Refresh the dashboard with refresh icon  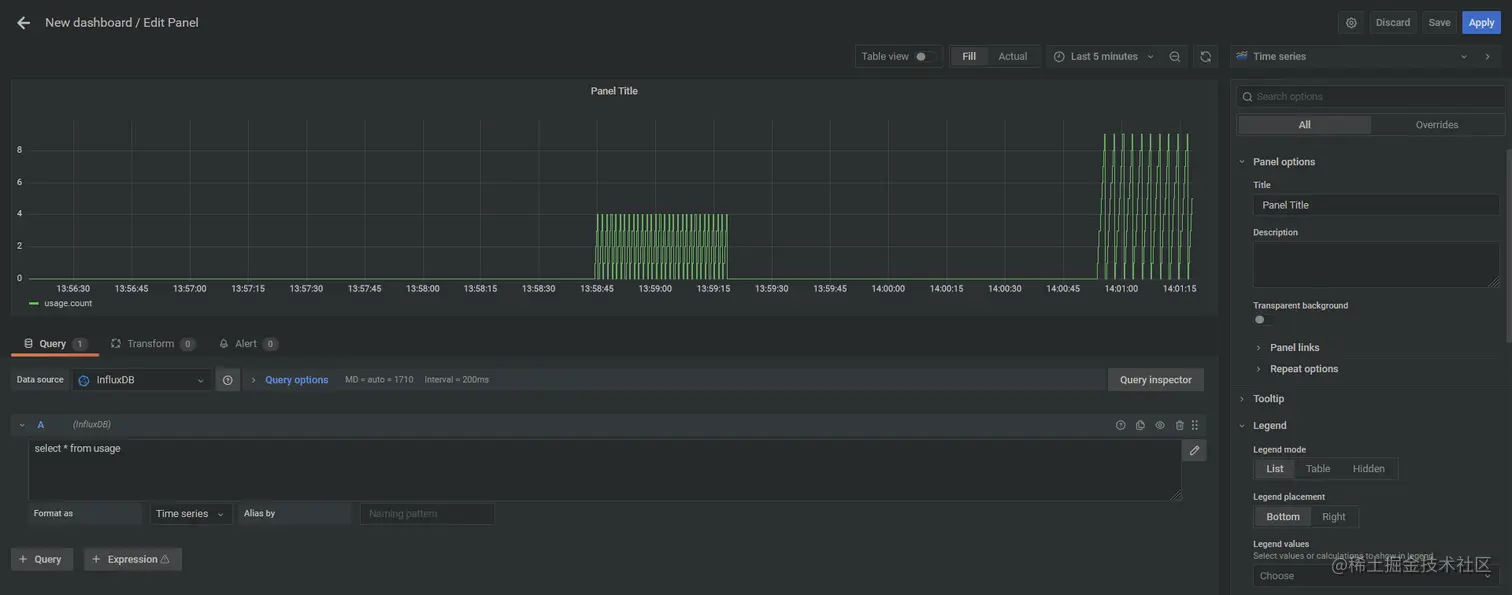[1206, 57]
